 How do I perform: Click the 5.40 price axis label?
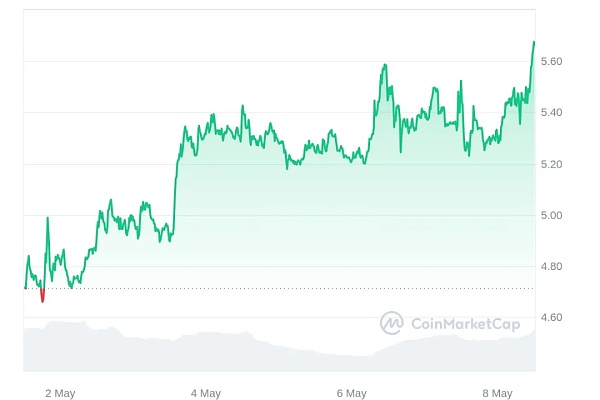pyautogui.click(x=552, y=113)
